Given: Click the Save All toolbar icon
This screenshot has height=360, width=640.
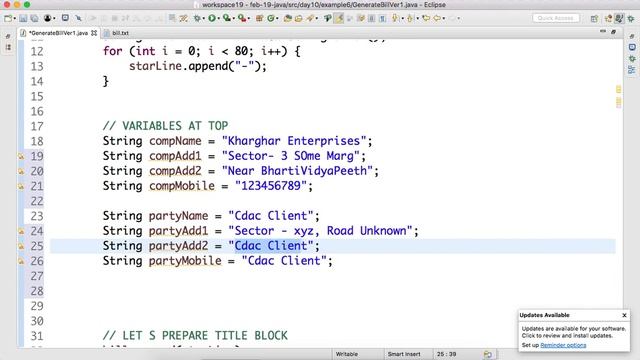Looking at the screenshot, I should pyautogui.click(x=35, y=18).
